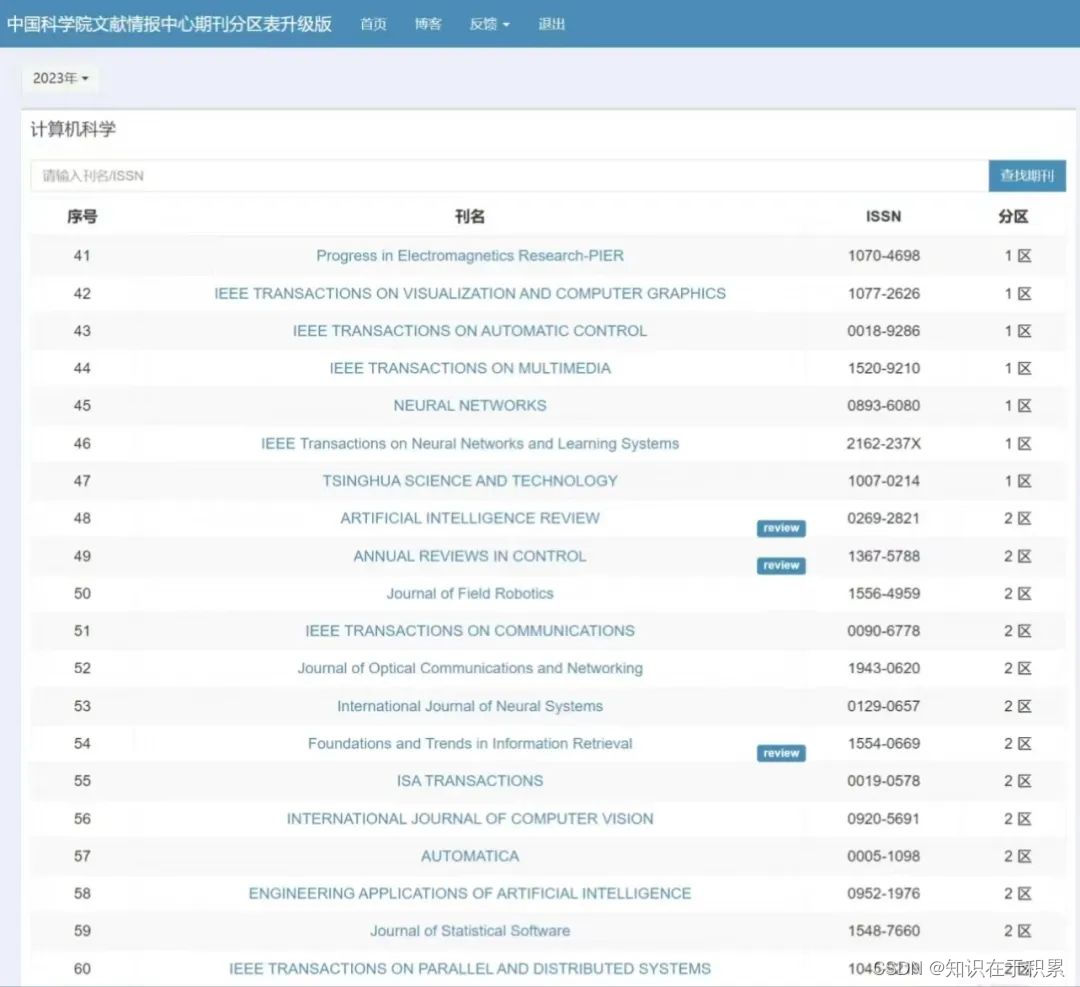Select ISSN 0018-9286 cell

tap(884, 331)
